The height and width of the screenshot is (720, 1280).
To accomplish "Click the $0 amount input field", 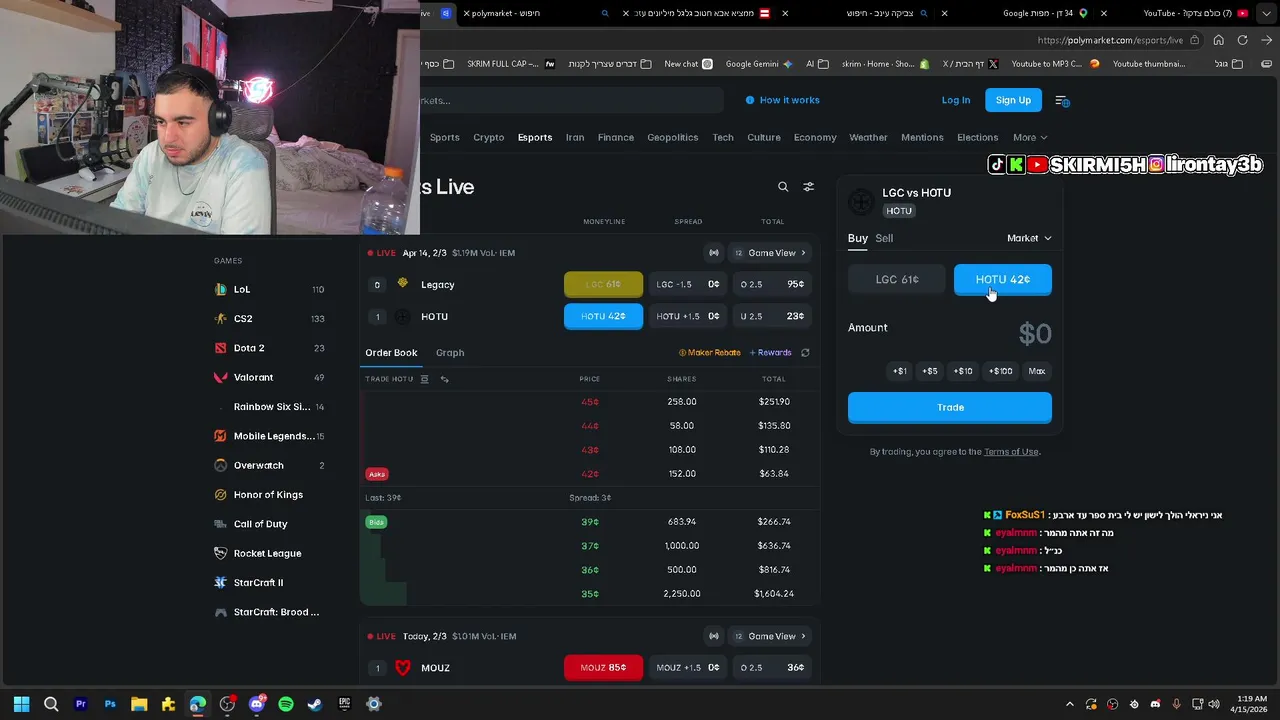I will (x=1035, y=334).
